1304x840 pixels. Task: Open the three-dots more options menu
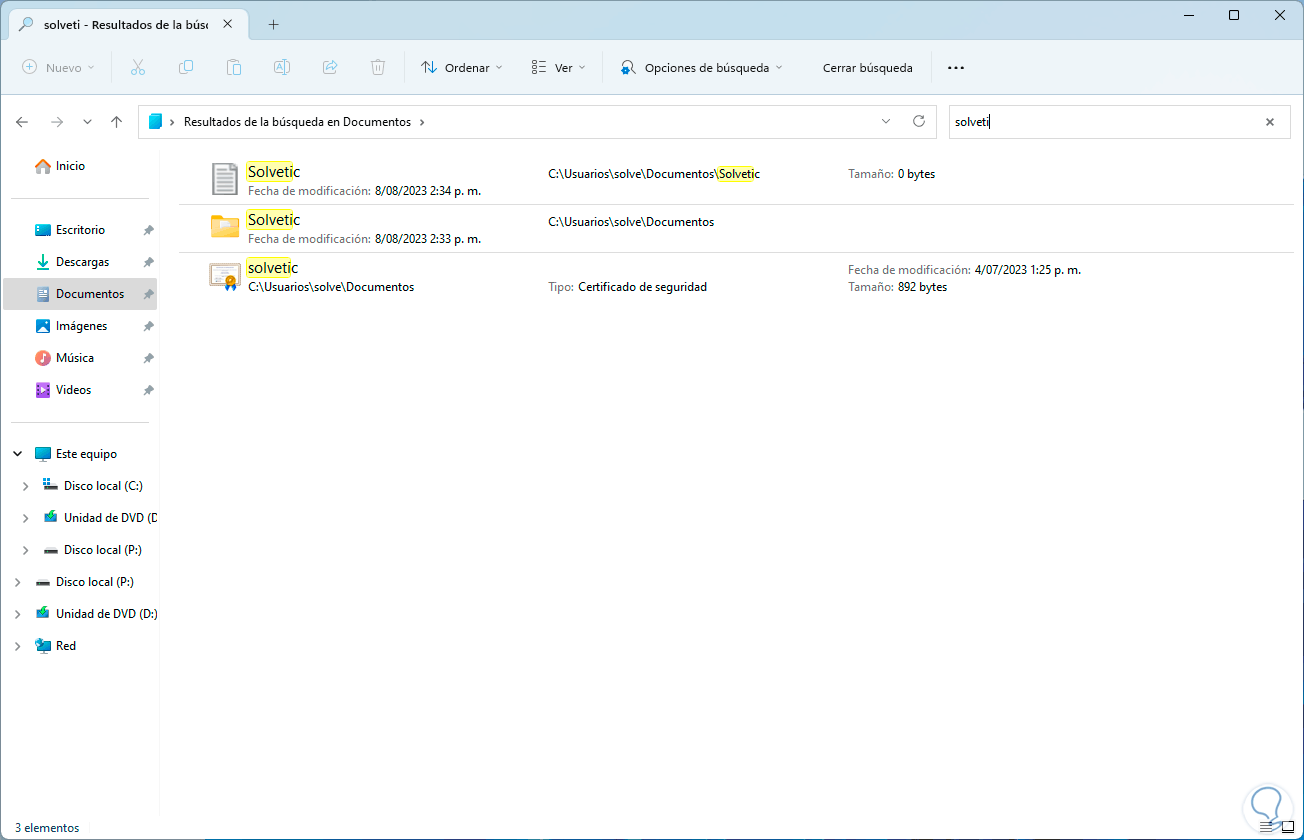[956, 68]
